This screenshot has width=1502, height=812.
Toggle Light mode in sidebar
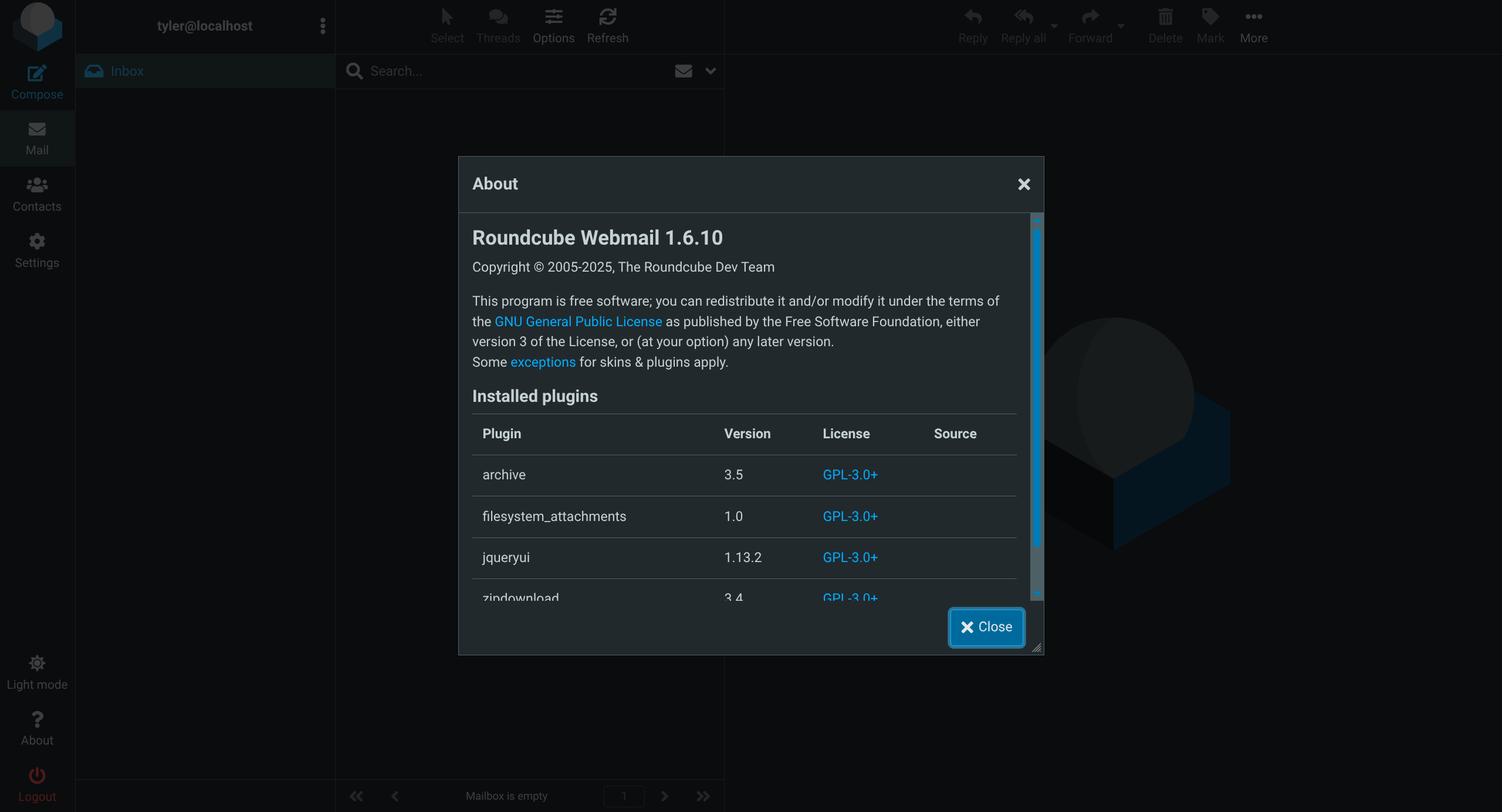pos(36,664)
